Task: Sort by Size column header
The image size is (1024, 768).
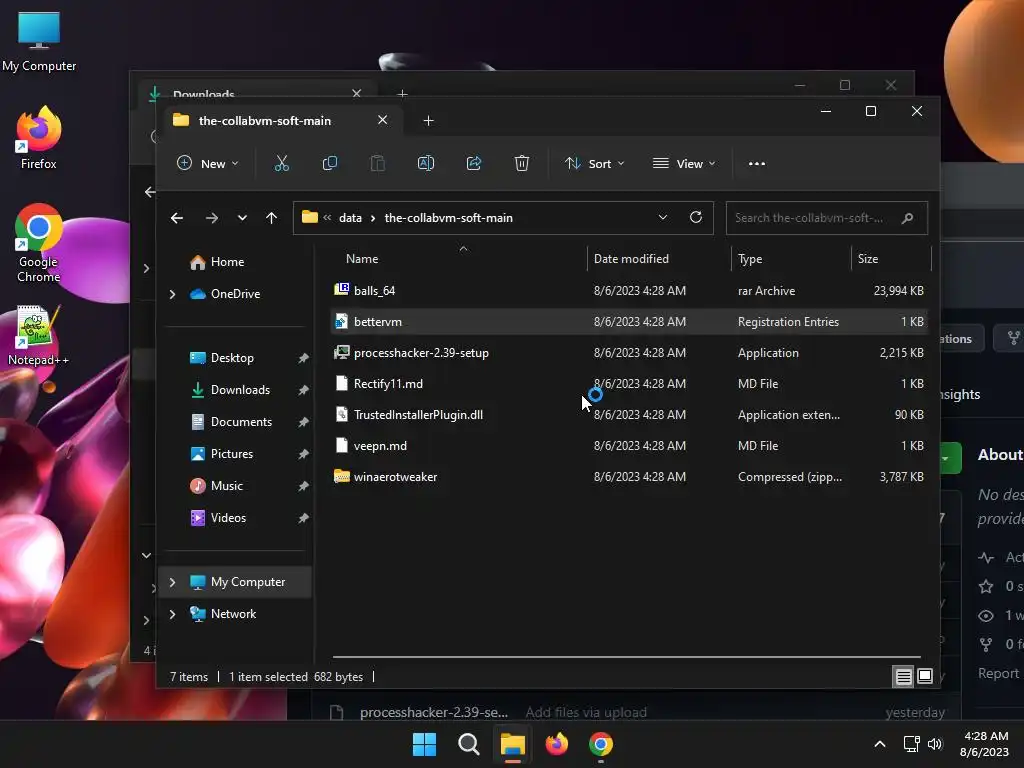Action: pyautogui.click(x=867, y=259)
